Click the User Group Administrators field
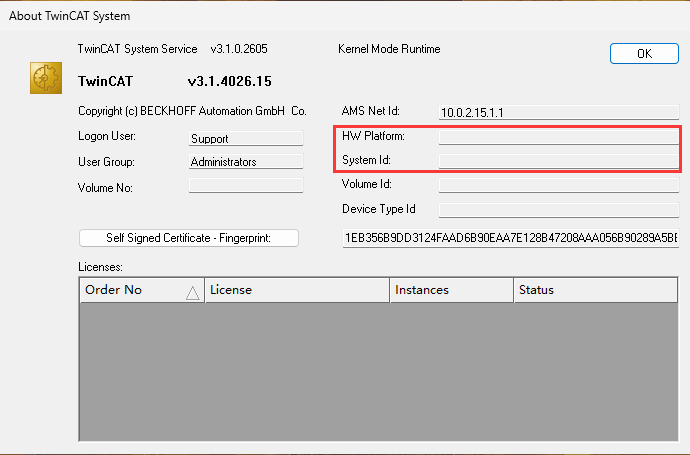 245,162
